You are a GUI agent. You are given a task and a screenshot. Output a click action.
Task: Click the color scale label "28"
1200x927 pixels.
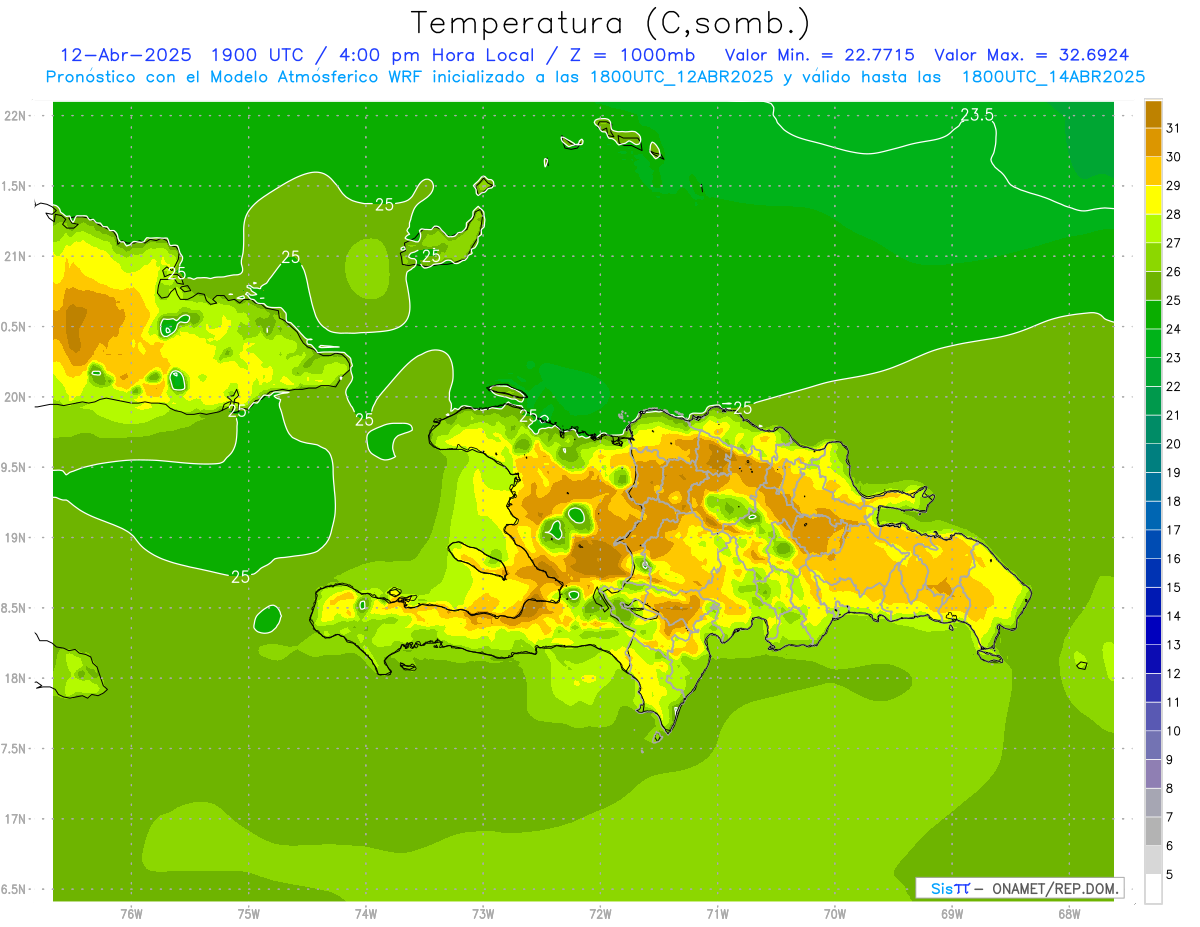pyautogui.click(x=1174, y=214)
